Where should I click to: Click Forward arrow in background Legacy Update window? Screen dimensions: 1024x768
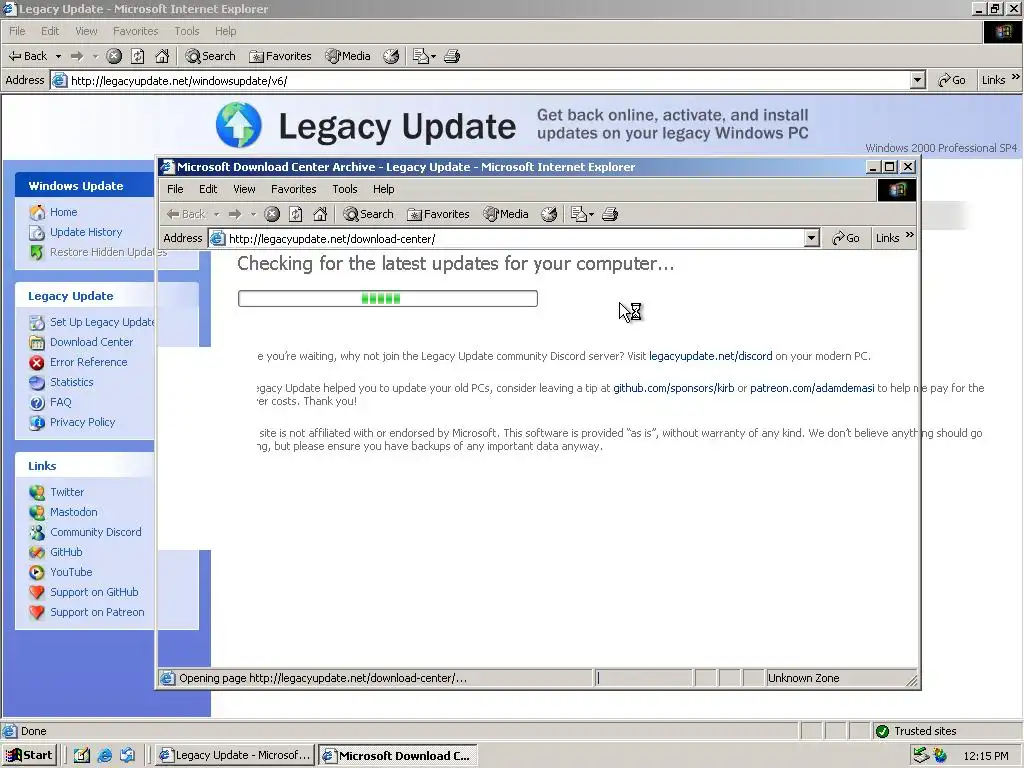click(x=77, y=56)
